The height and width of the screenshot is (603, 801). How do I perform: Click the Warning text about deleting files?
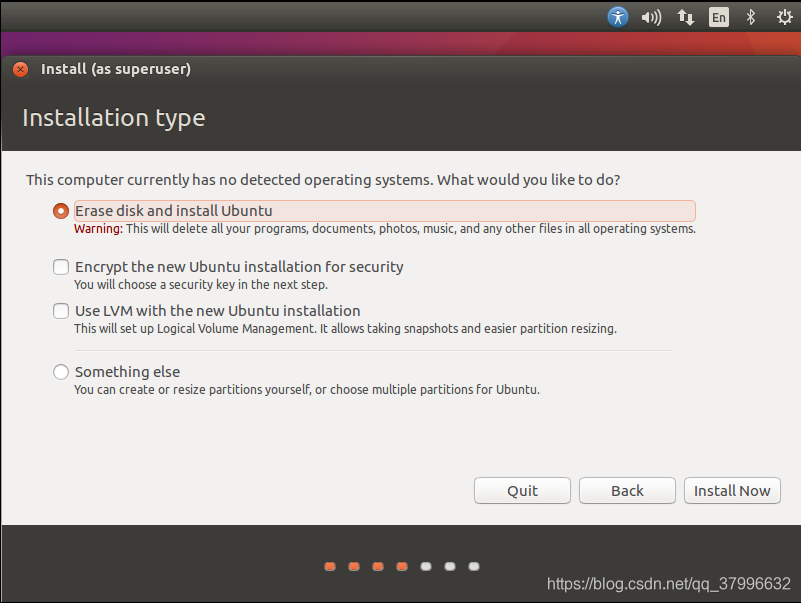(x=385, y=228)
